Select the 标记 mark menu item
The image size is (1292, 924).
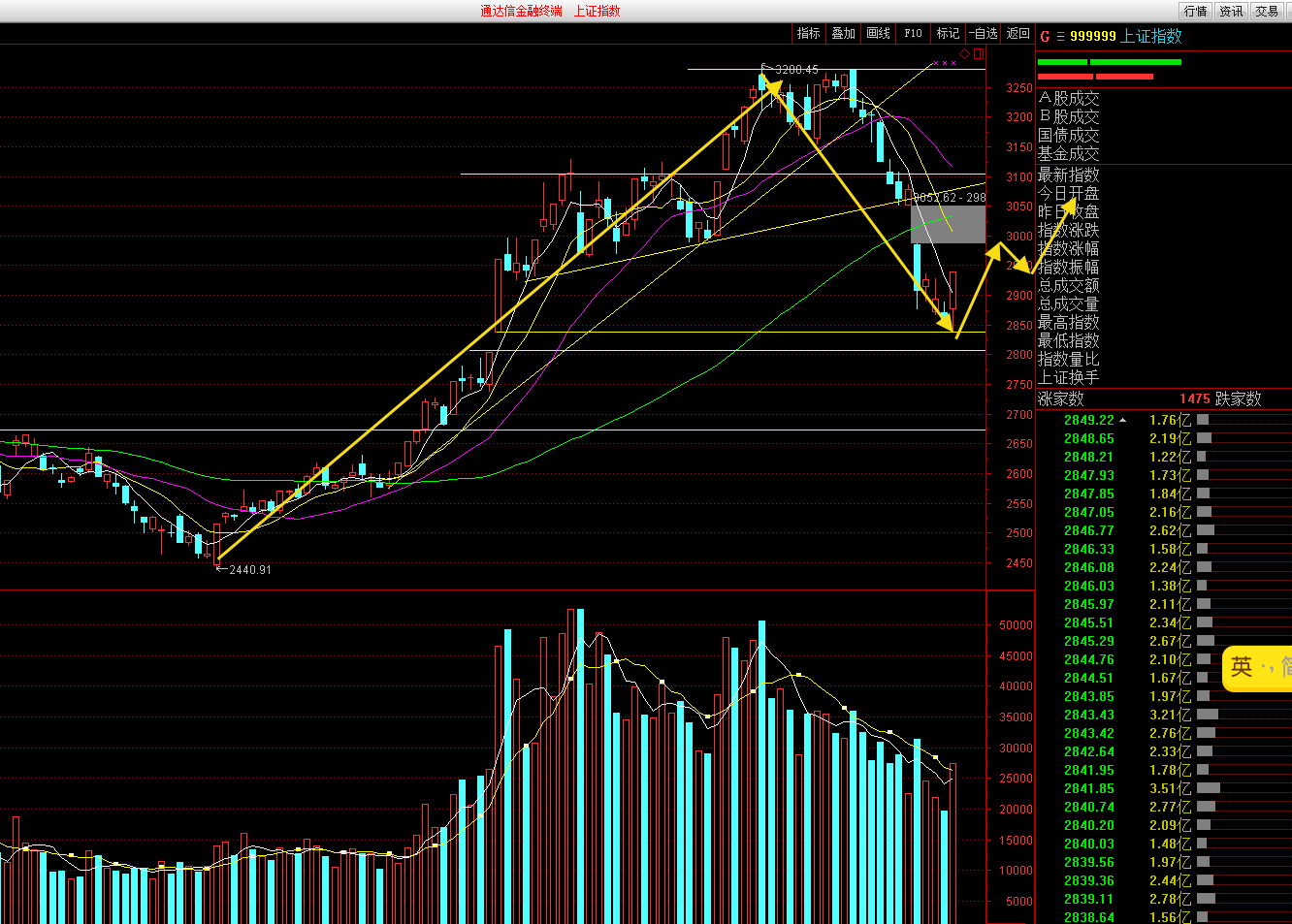click(x=948, y=33)
